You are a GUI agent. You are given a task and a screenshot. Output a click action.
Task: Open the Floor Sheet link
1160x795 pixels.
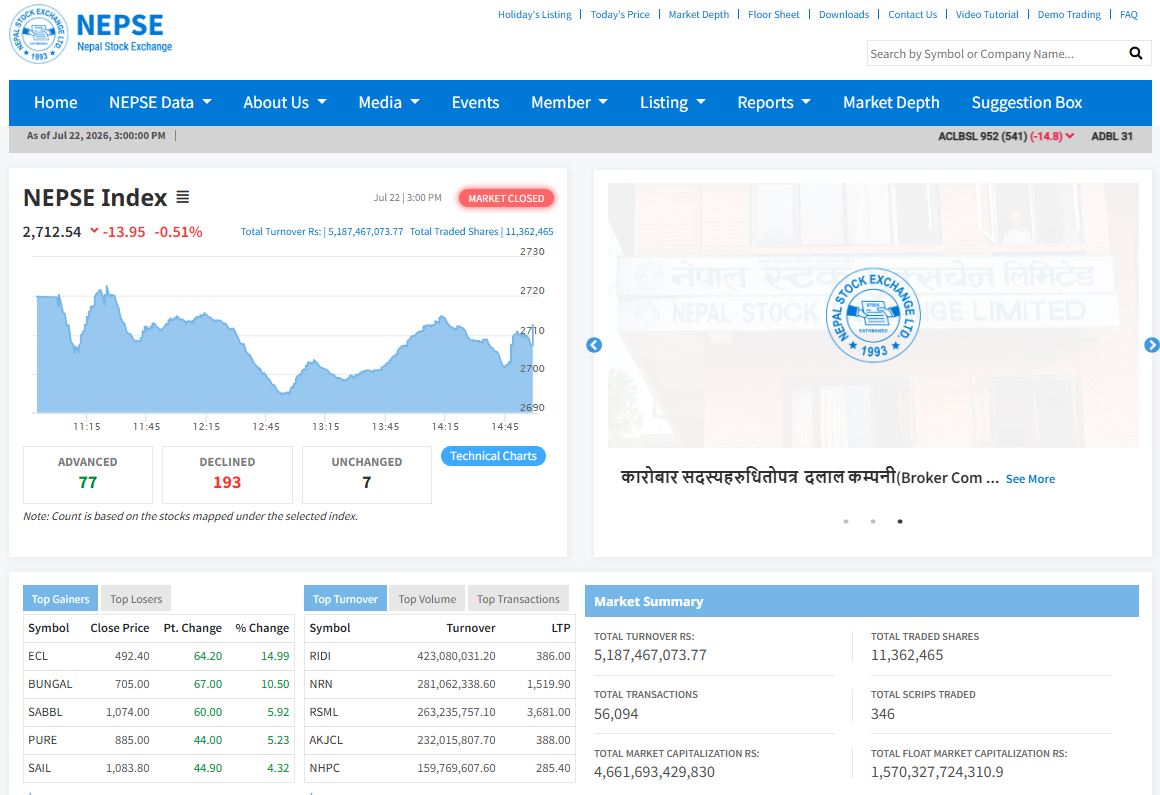coord(773,14)
